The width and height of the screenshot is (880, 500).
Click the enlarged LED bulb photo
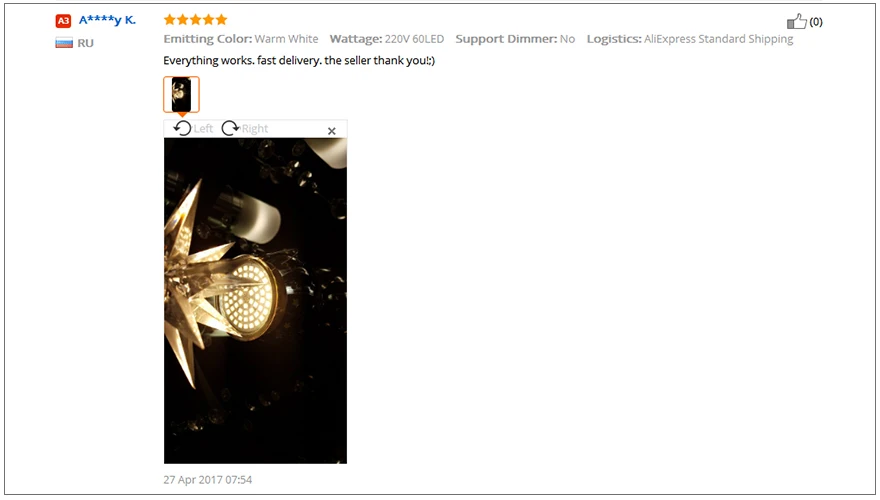click(x=255, y=301)
